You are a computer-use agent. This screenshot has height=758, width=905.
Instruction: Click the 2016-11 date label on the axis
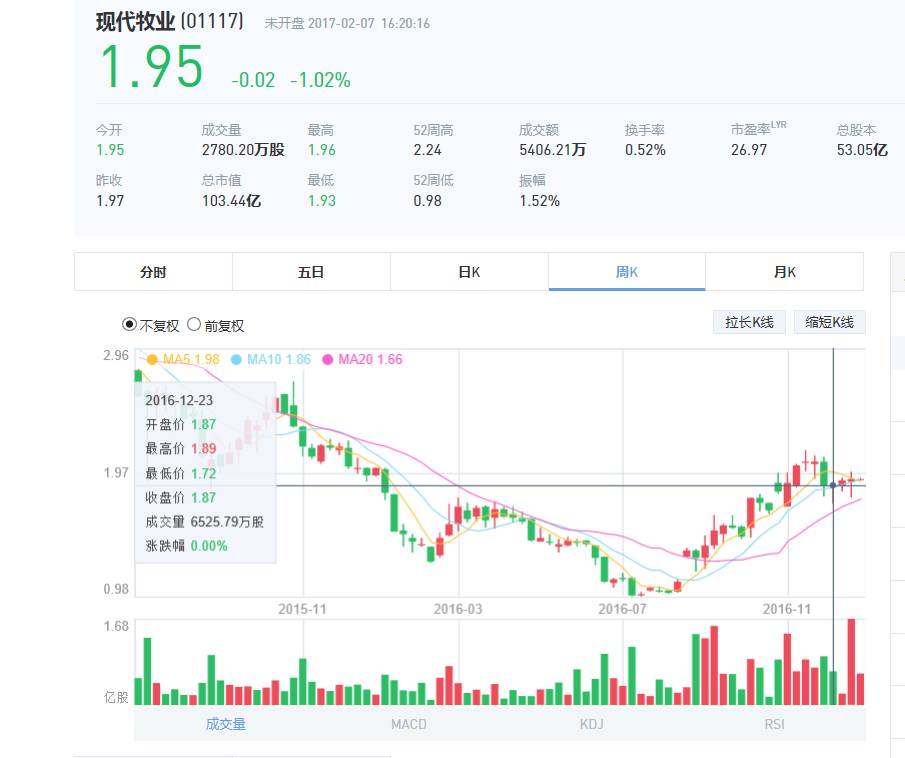pos(787,608)
